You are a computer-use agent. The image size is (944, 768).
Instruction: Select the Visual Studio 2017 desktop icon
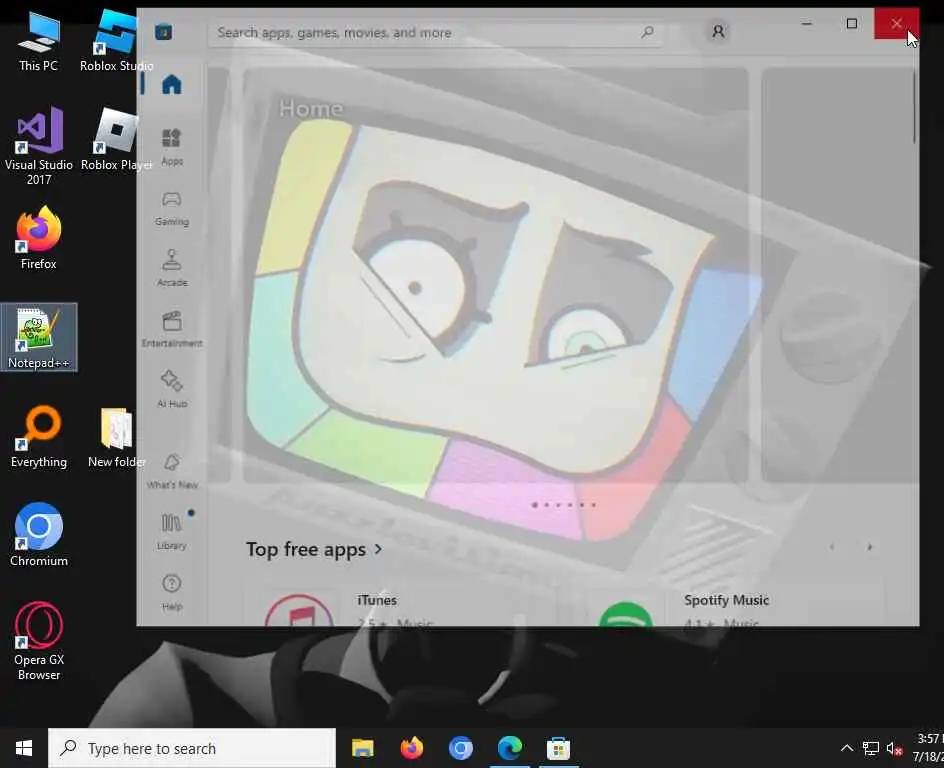[x=39, y=146]
